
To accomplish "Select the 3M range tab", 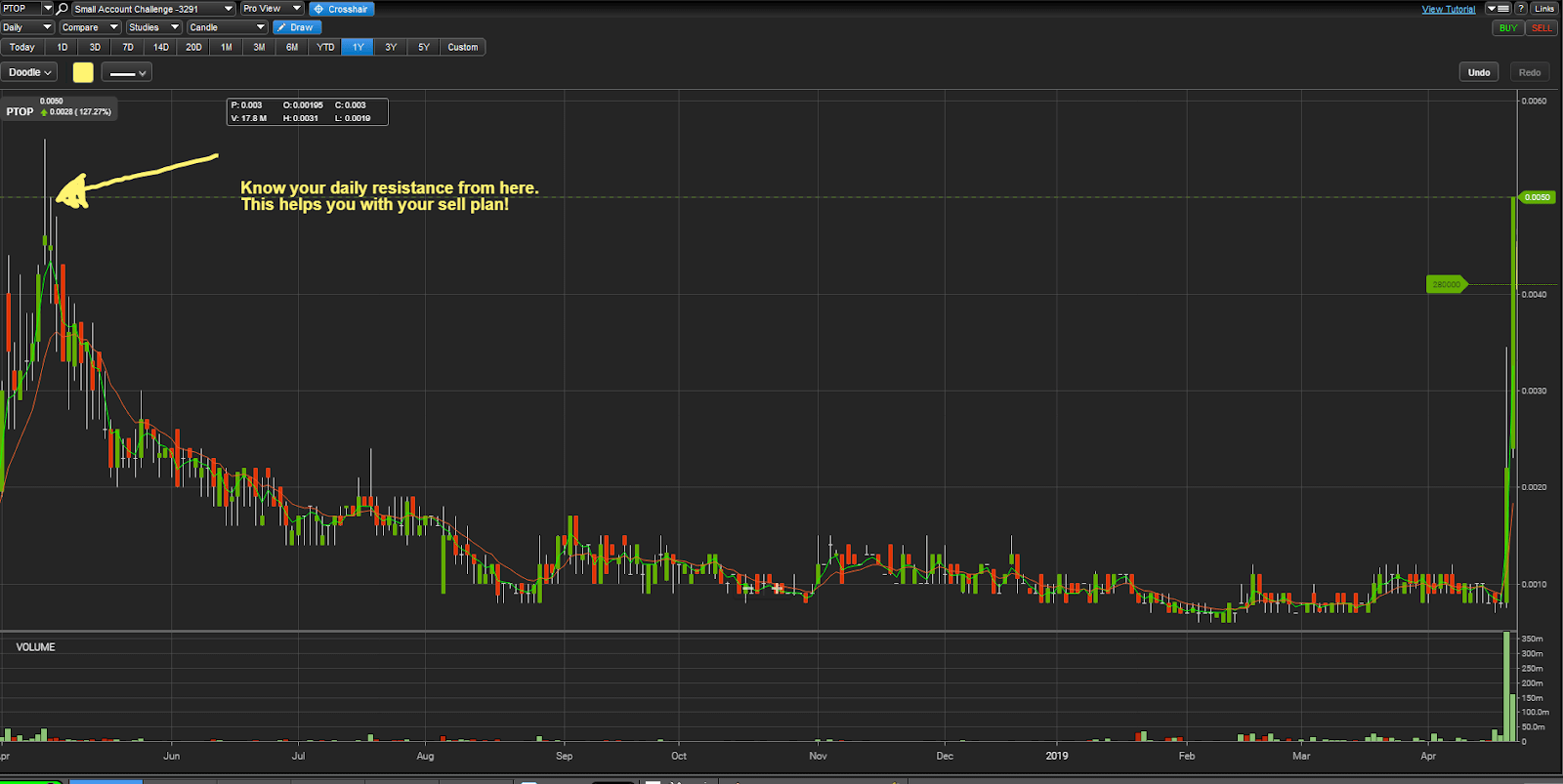I will [x=259, y=47].
